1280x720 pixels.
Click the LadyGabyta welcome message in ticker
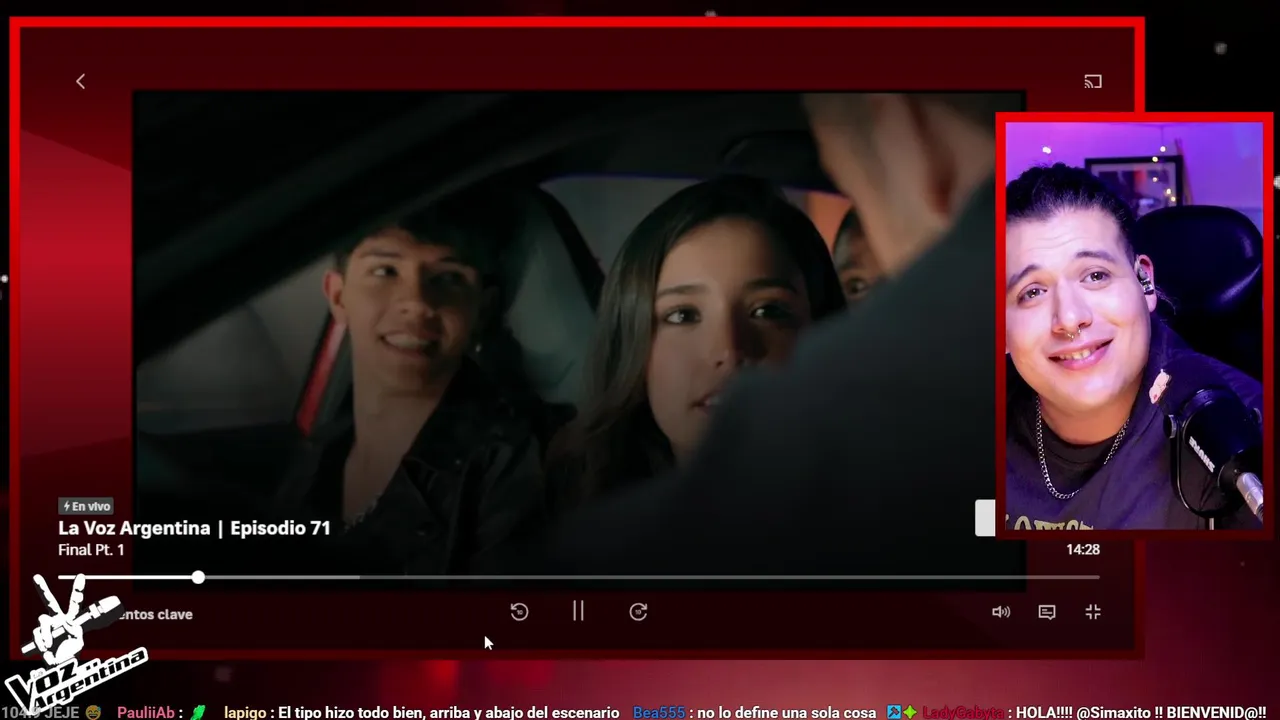pyautogui.click(x=1094, y=712)
